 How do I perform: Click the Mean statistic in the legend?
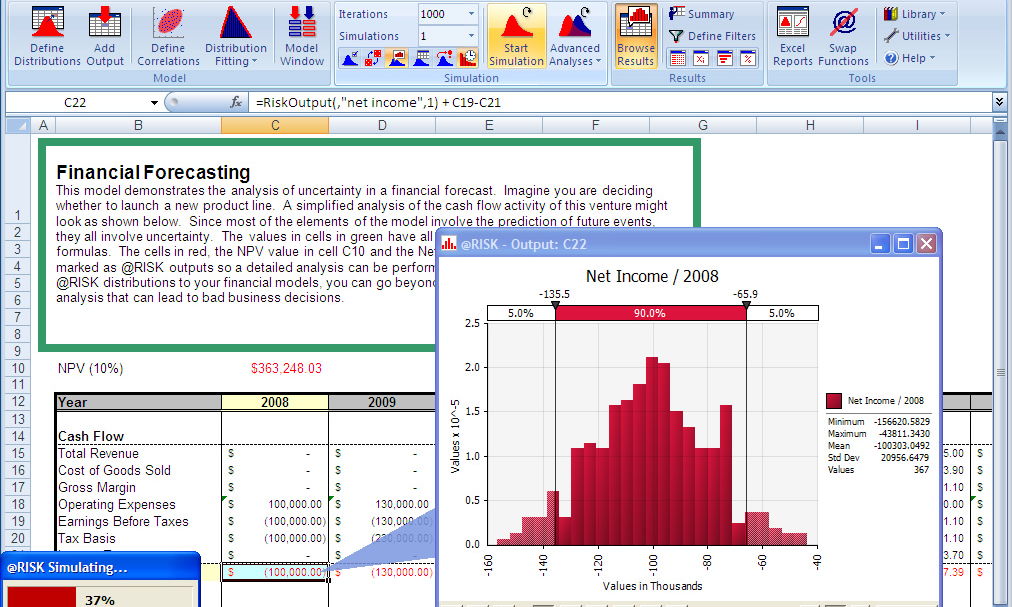tap(878, 446)
